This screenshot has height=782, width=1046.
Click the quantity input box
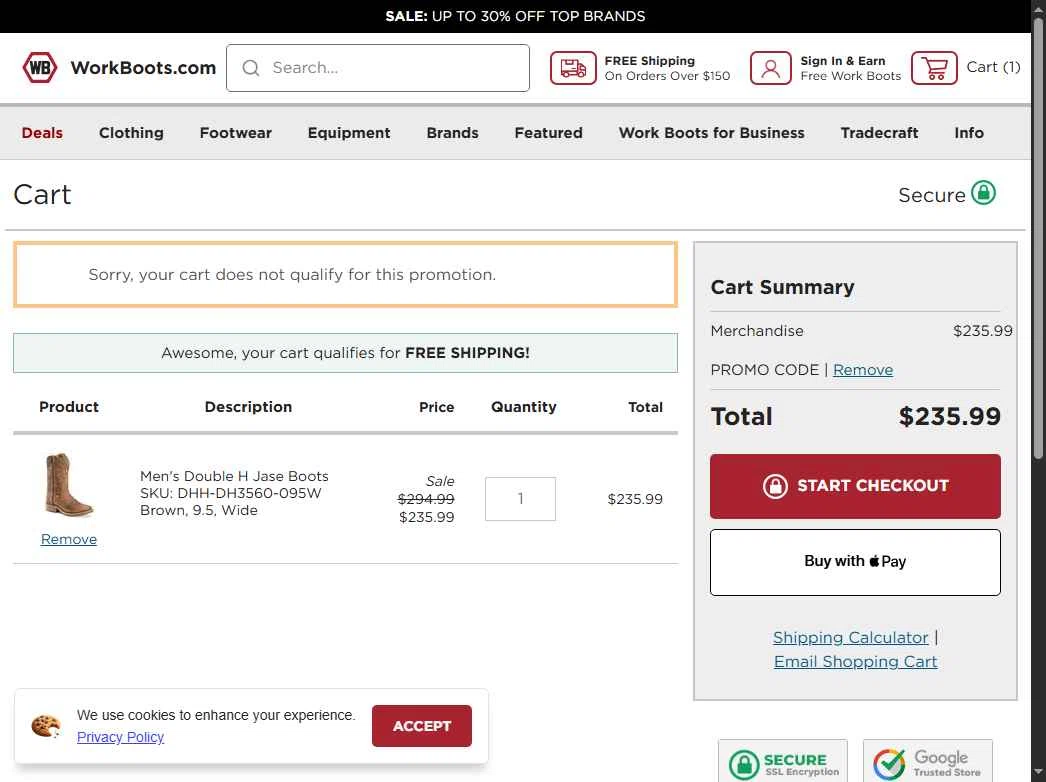pyautogui.click(x=520, y=498)
